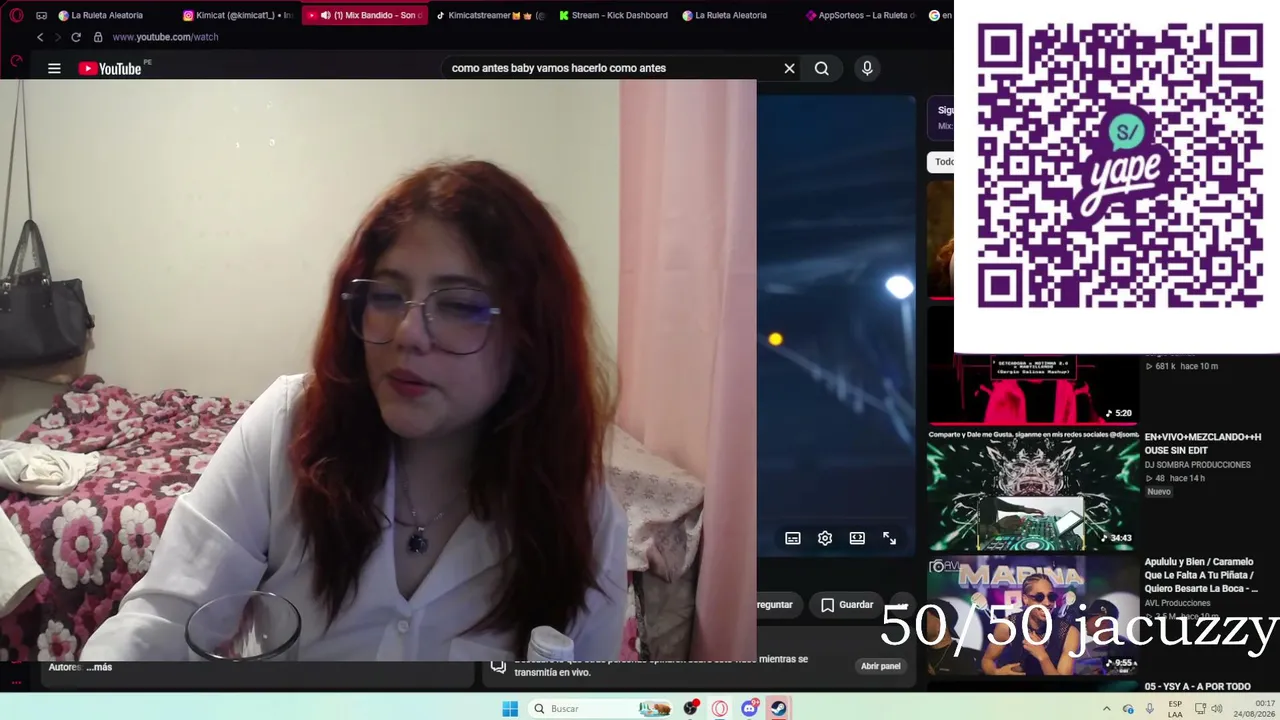Open OBS Studio from the taskbar
Screen dimensions: 1280x720
click(691, 709)
